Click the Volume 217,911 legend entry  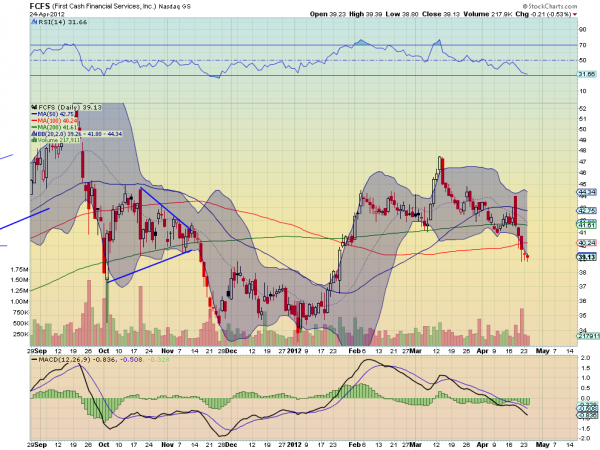(59, 140)
